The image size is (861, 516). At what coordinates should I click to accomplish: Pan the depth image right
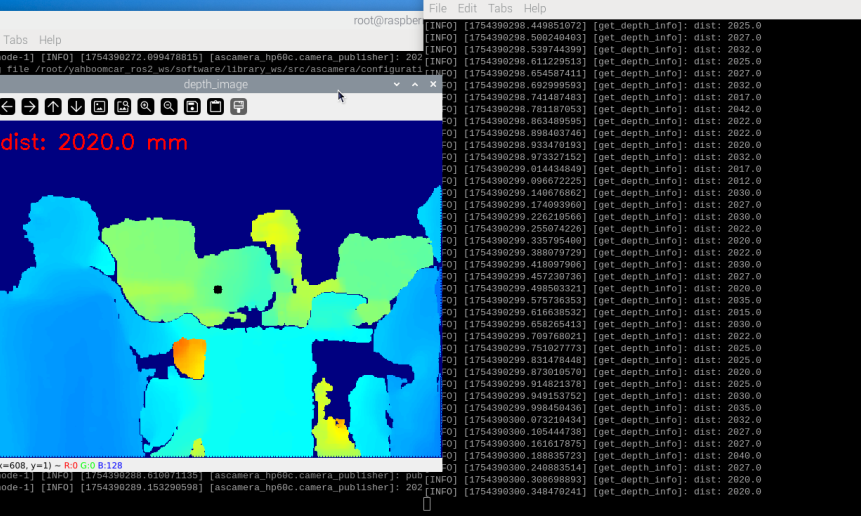tap(30, 106)
